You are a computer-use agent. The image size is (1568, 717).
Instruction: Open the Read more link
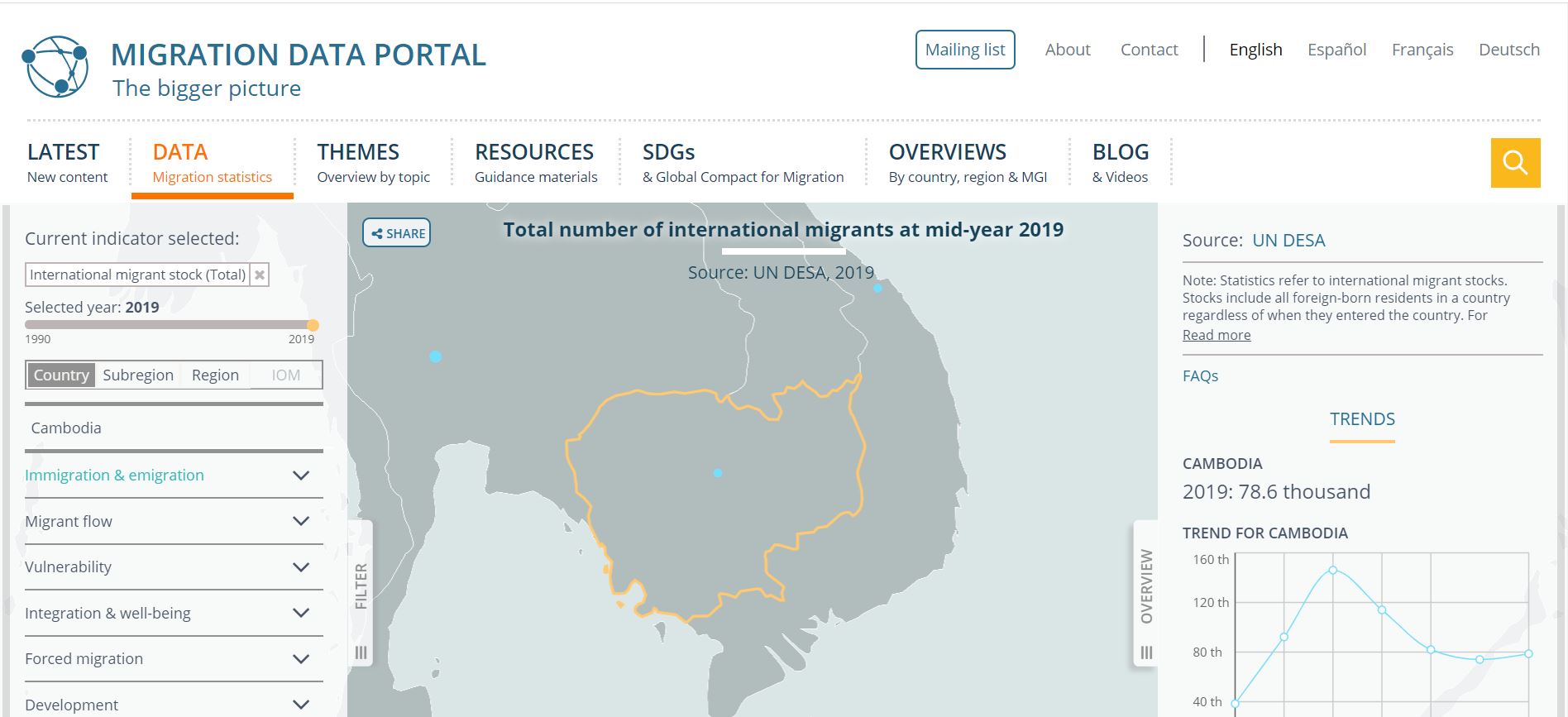click(x=1217, y=335)
